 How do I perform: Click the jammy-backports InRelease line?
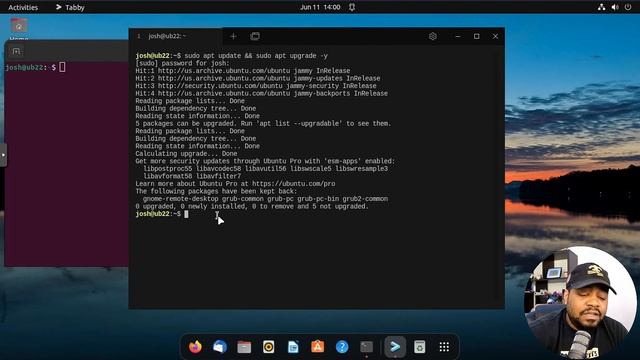point(262,93)
